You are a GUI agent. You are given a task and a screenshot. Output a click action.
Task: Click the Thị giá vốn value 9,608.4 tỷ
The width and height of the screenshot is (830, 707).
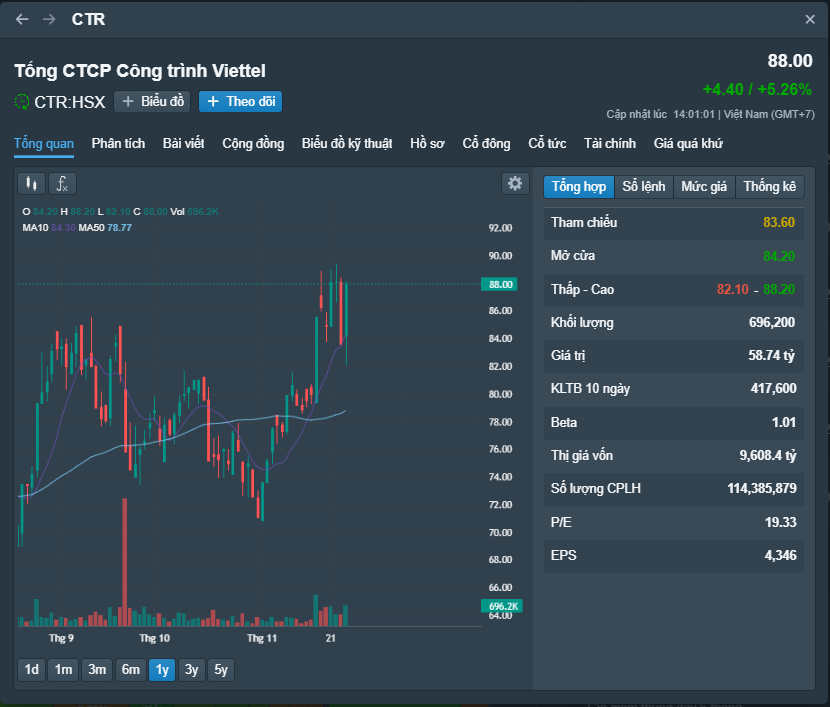click(x=768, y=456)
